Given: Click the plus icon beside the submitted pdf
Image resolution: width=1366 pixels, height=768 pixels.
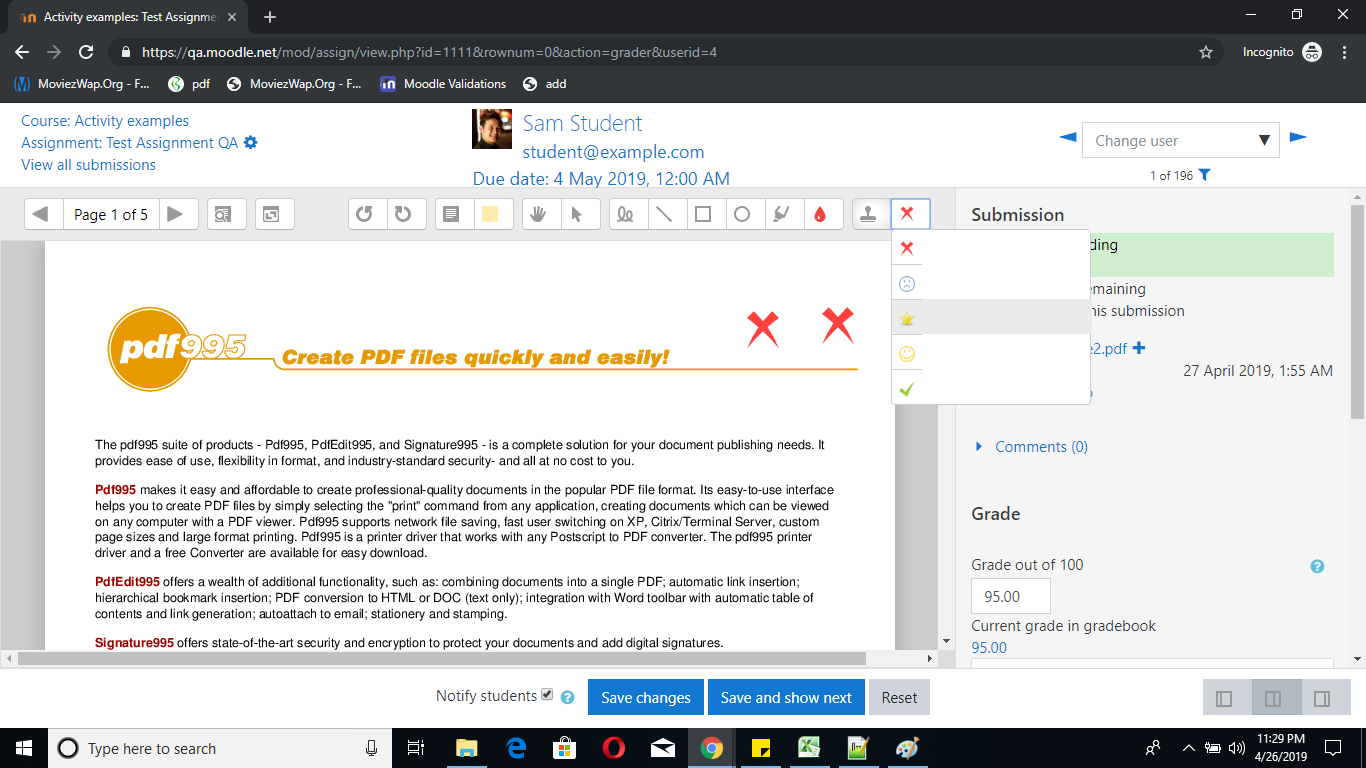Looking at the screenshot, I should (x=1139, y=348).
